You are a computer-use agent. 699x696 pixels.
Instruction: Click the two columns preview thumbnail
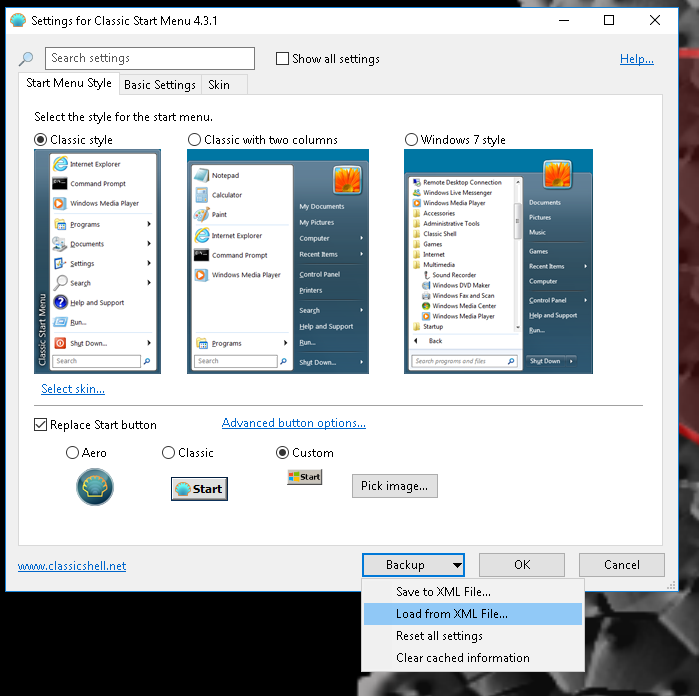(278, 262)
